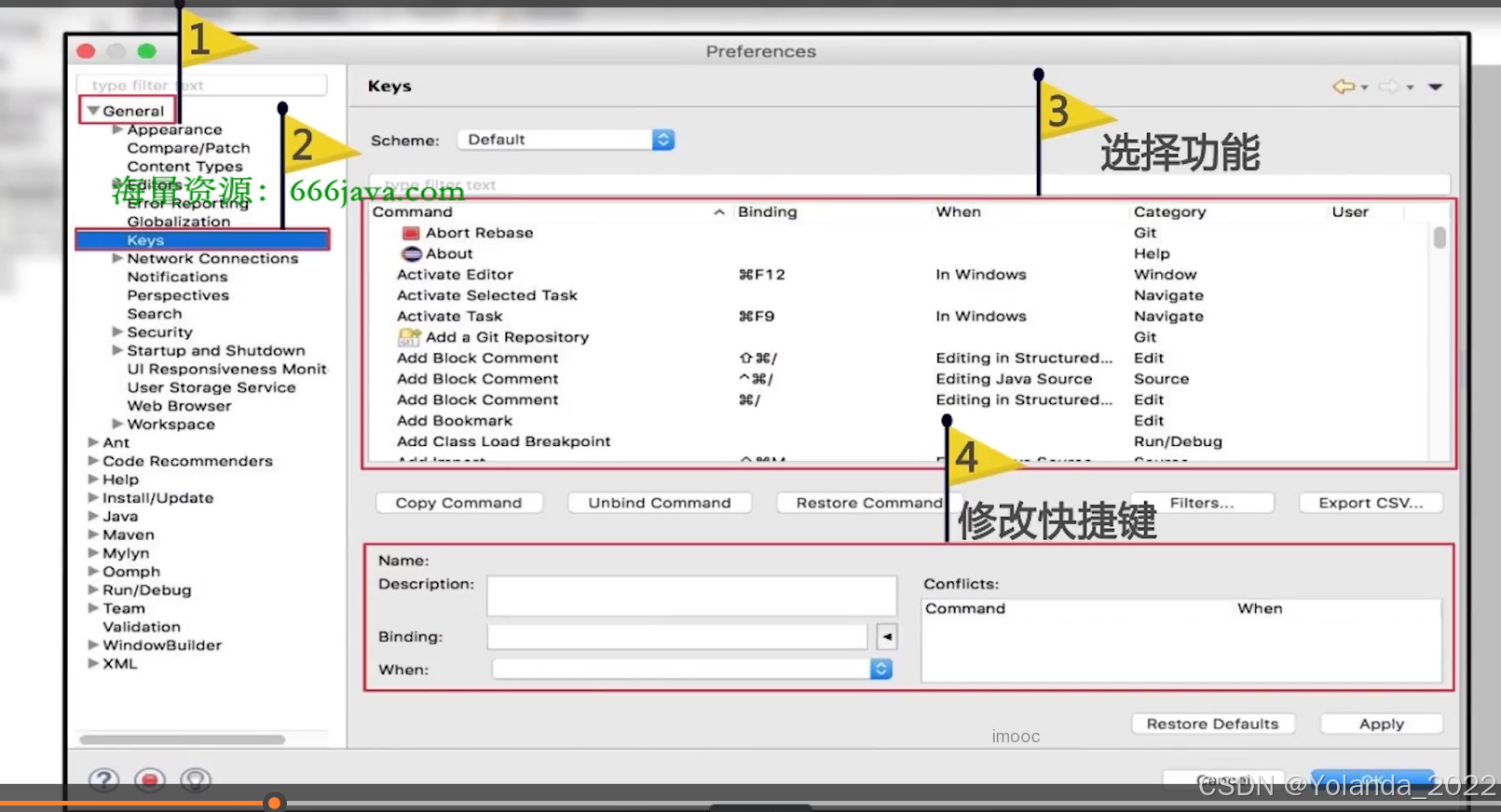Click the Abort Rebase command icon

pos(411,233)
